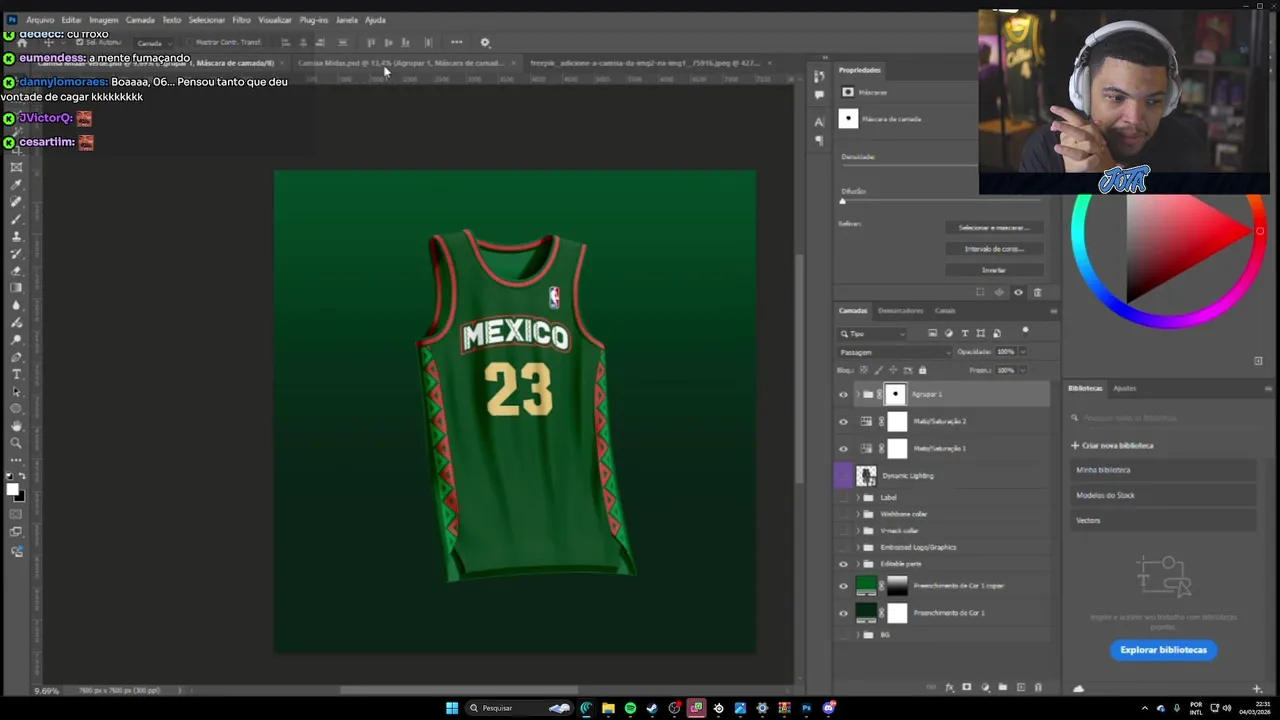Expand the BG group
Viewport: 1280px width, 720px height.
pyautogui.click(x=857, y=635)
